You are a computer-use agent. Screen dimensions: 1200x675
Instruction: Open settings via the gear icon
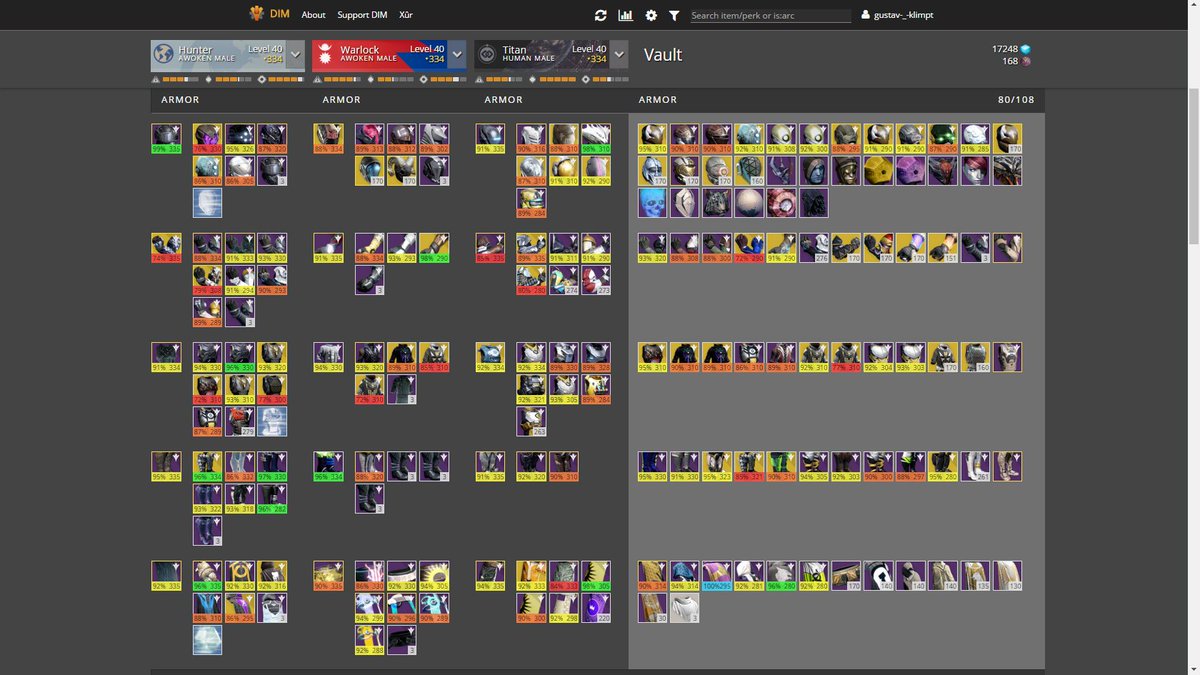(651, 15)
